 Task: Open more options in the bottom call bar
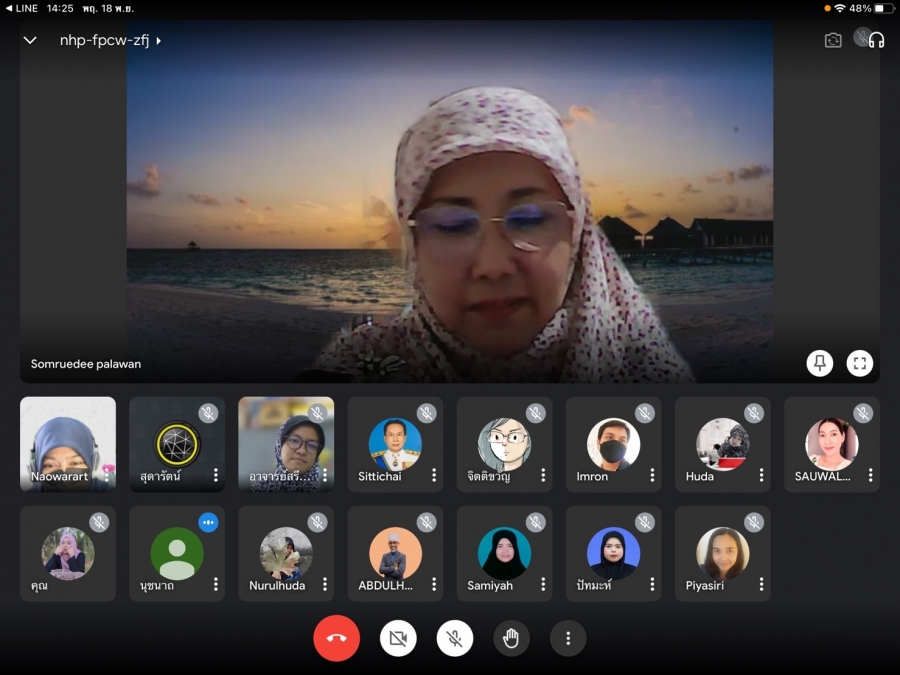[568, 638]
